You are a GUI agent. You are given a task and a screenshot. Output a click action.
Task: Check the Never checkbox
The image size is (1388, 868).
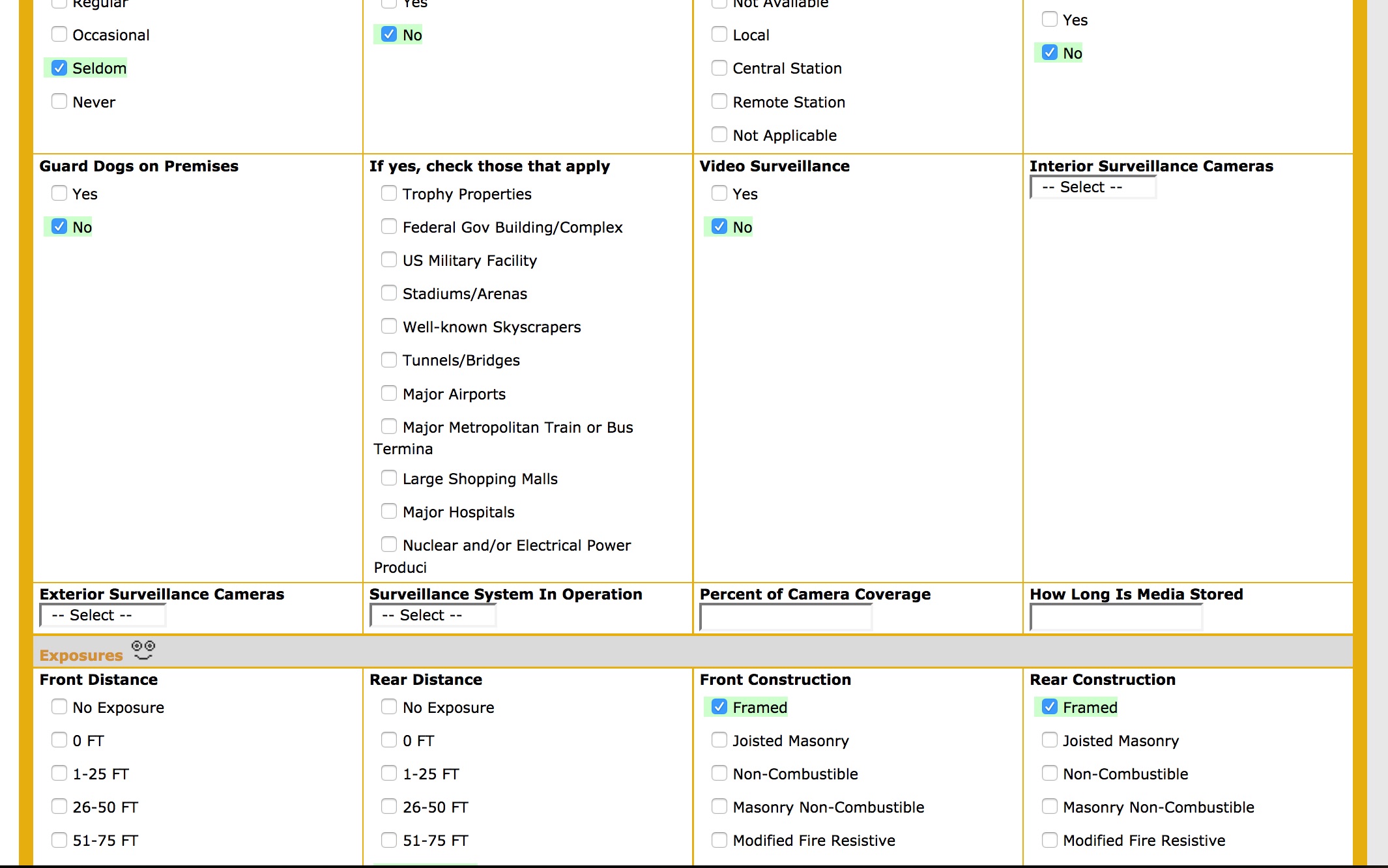click(59, 101)
